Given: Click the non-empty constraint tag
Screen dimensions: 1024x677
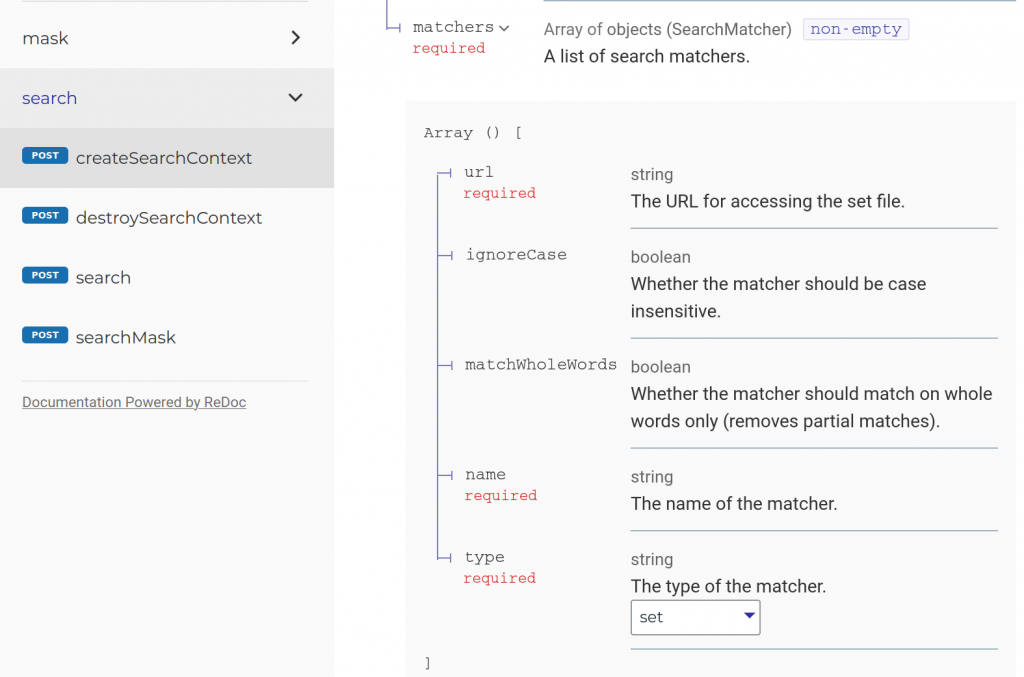Looking at the screenshot, I should (856, 29).
